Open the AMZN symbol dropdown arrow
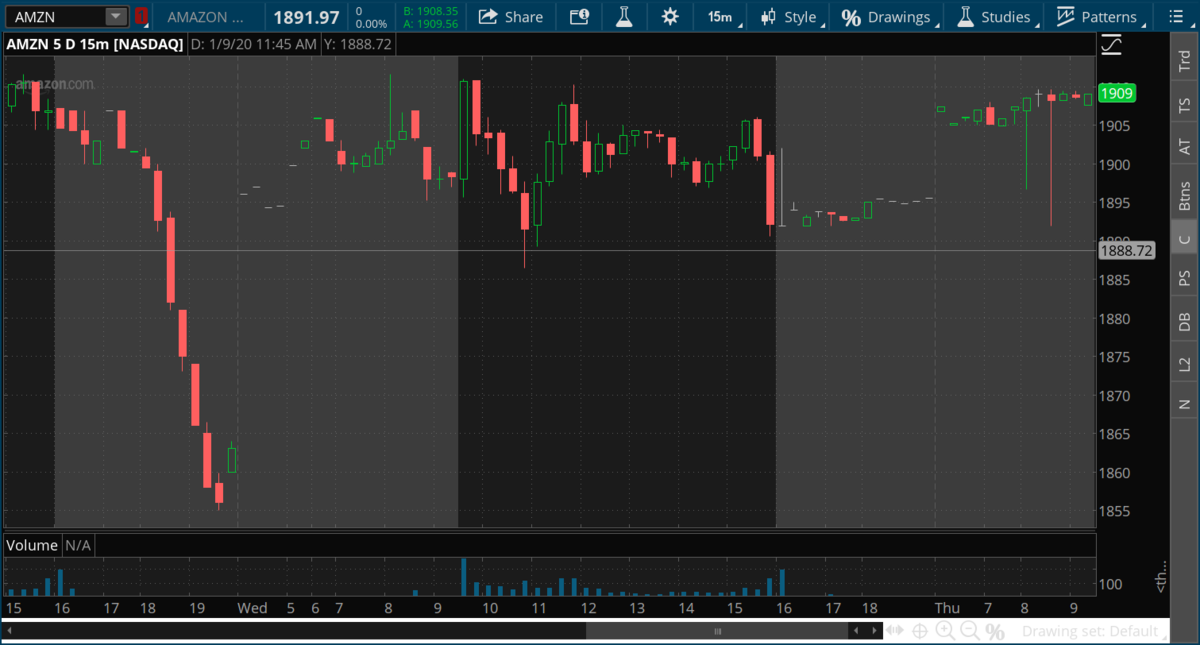 coord(116,16)
